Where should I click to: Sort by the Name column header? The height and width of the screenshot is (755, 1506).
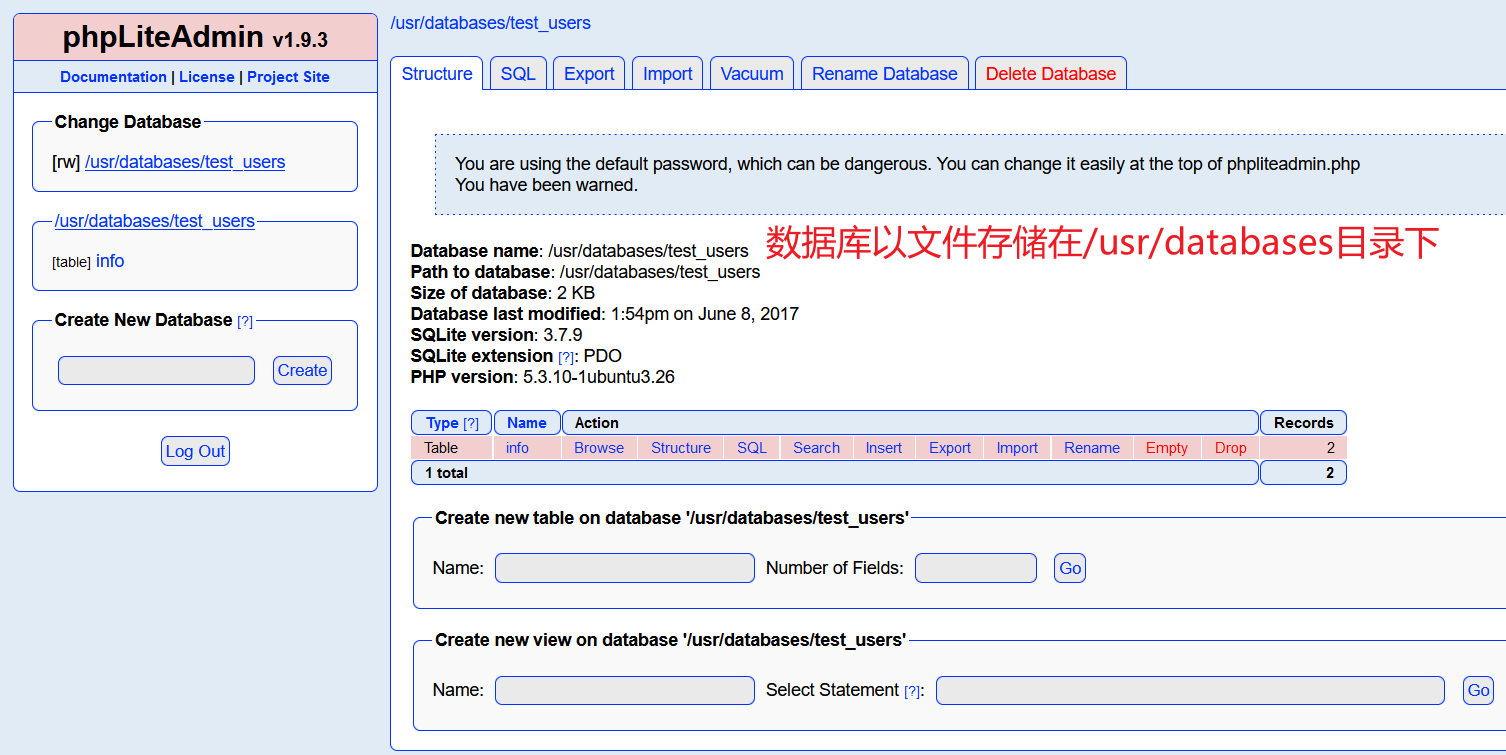tap(527, 423)
